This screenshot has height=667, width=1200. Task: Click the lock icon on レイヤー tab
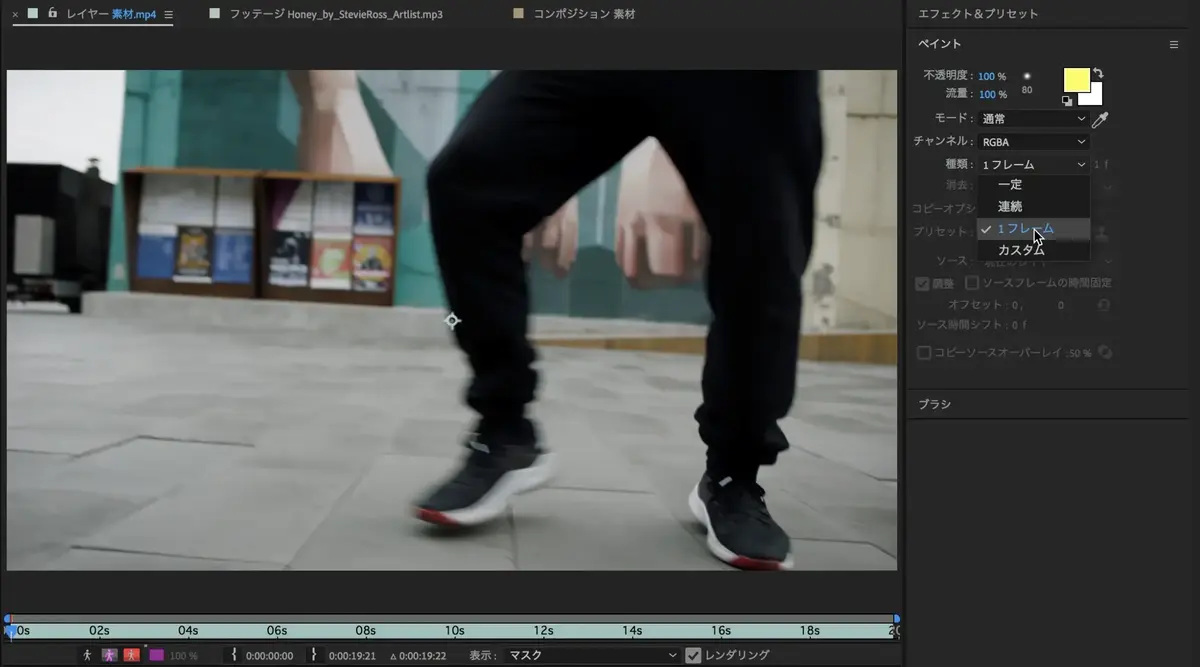tap(52, 14)
